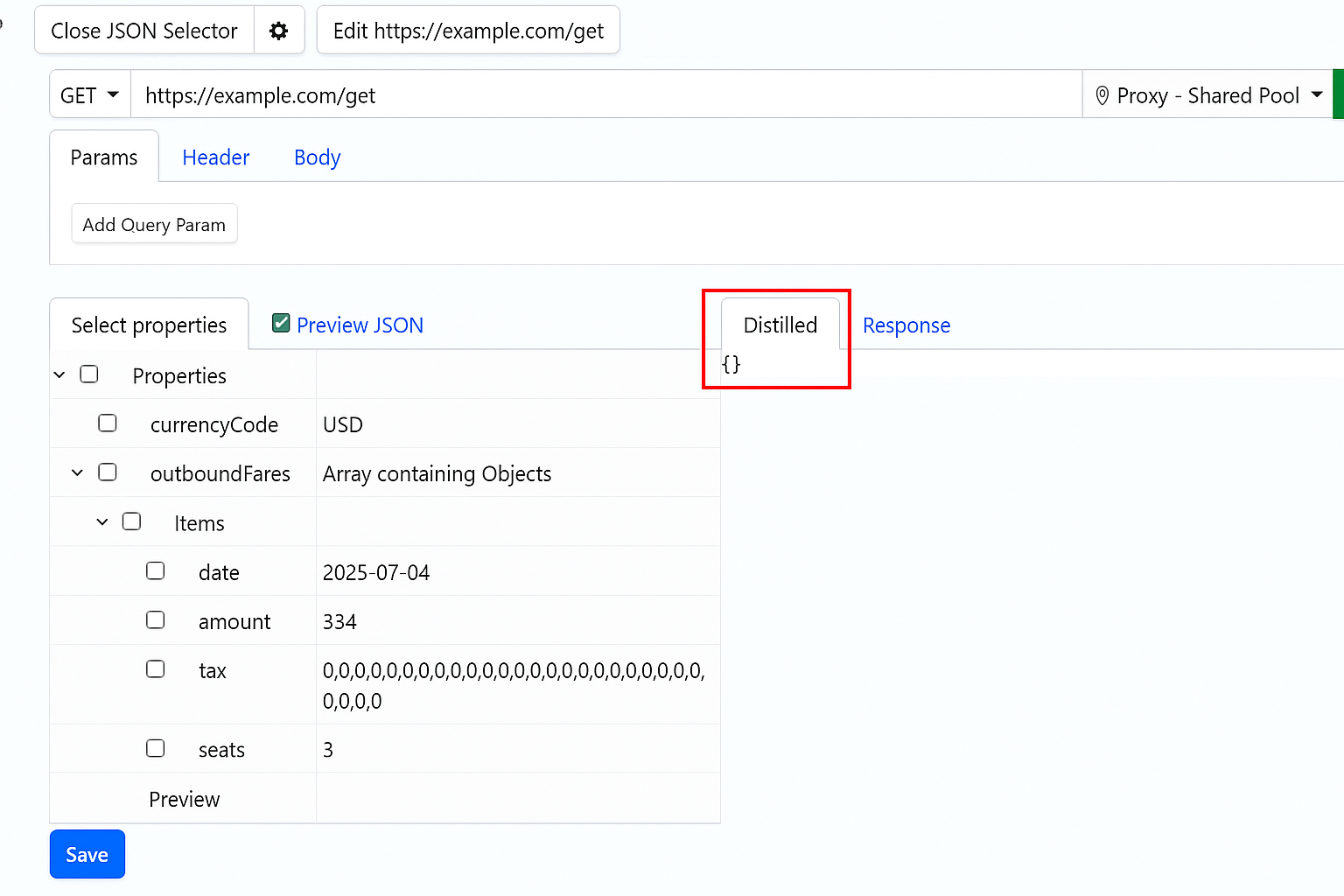Image resolution: width=1344 pixels, height=896 pixels.
Task: Select the seats checkbox
Action: click(x=155, y=748)
